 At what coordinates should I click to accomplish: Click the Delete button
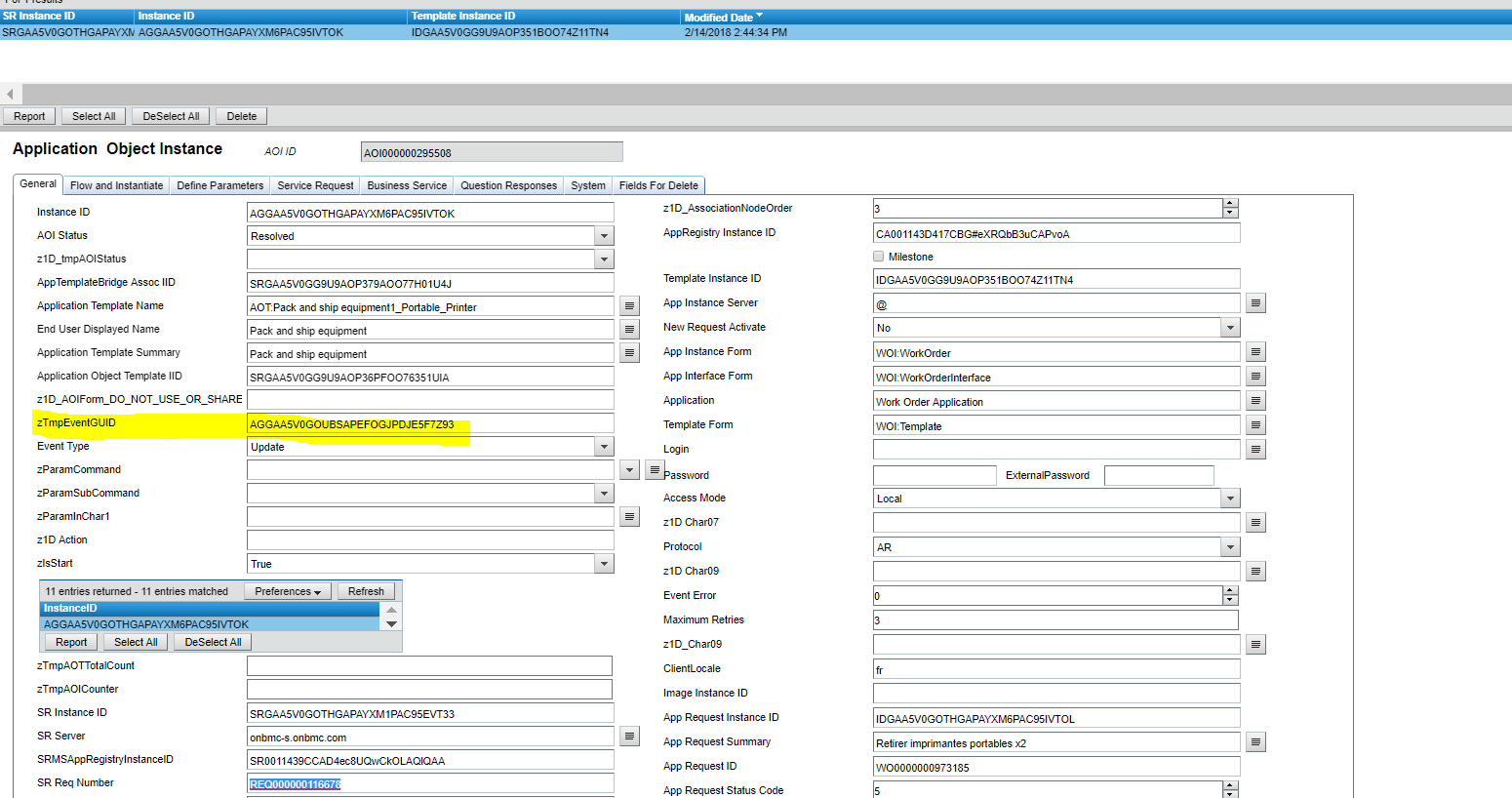click(242, 116)
